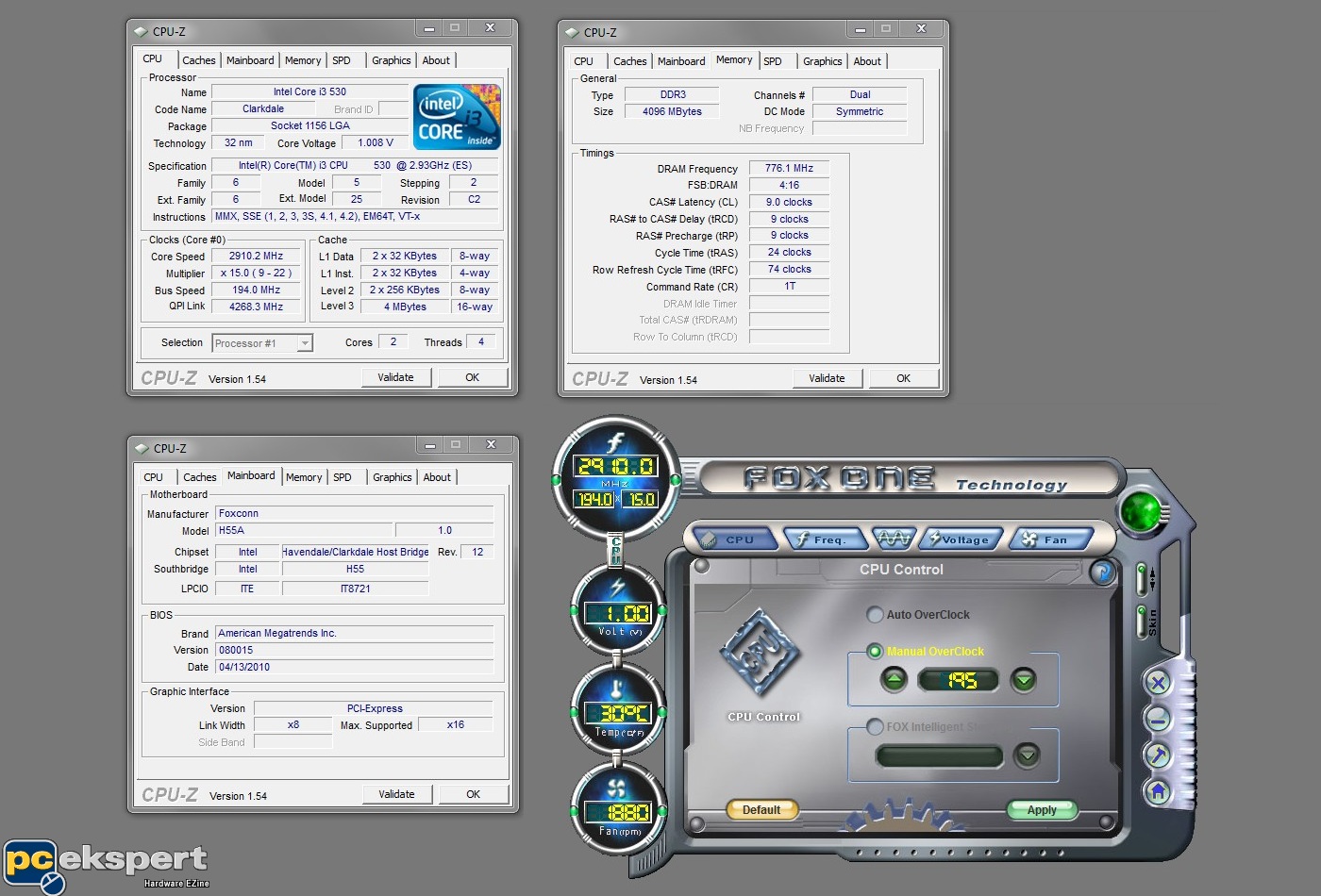
Task: Click OK in the Mainboard CPU-Z window
Action: [474, 794]
